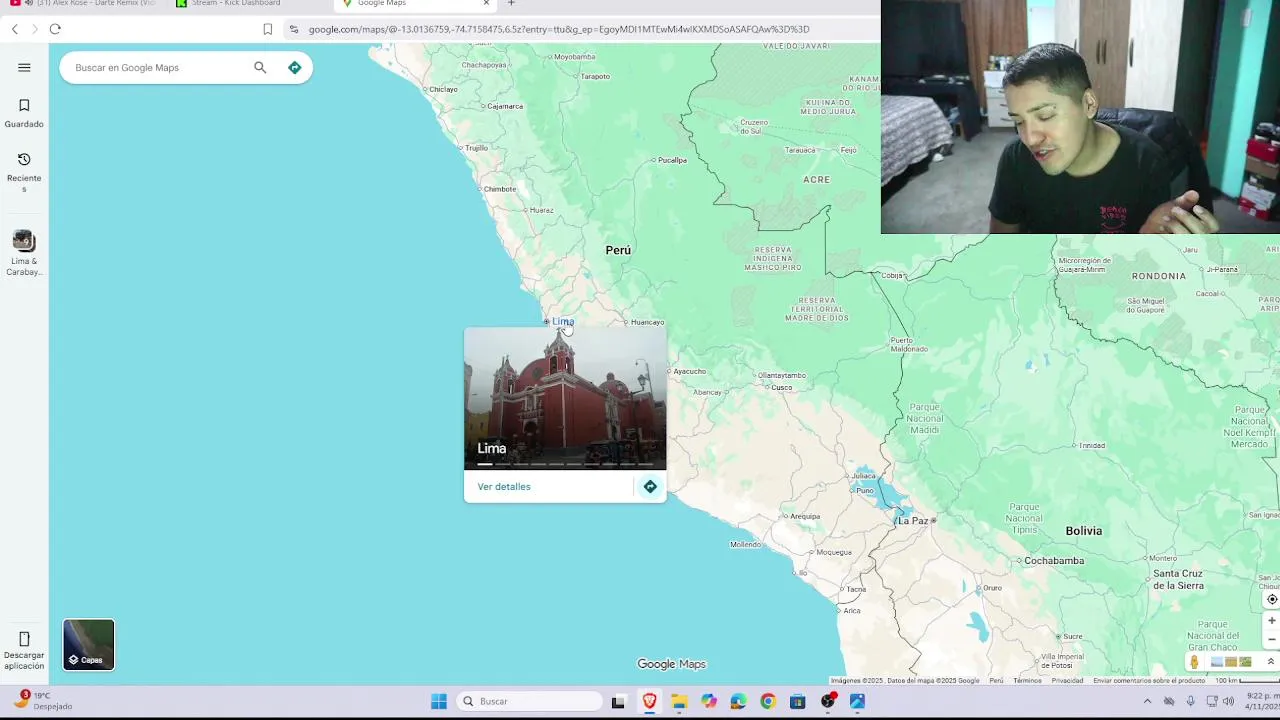The height and width of the screenshot is (720, 1280).
Task: Open Task View on the taskbar
Action: 618,701
